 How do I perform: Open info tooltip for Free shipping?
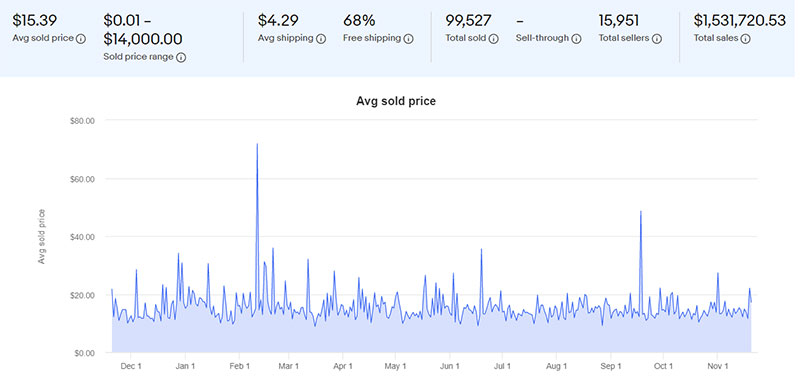[x=408, y=39]
